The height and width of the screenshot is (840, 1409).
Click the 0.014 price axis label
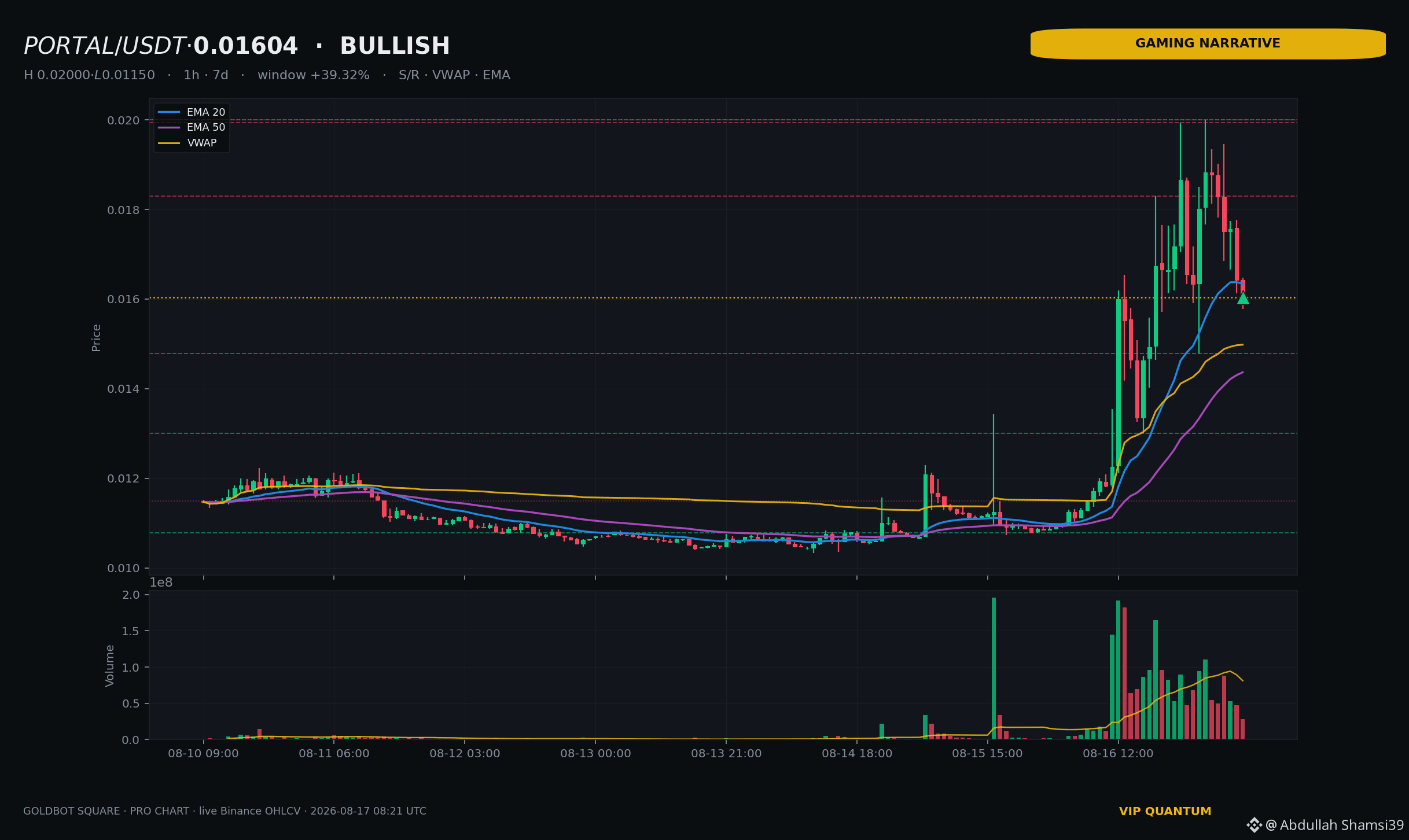pyautogui.click(x=123, y=389)
